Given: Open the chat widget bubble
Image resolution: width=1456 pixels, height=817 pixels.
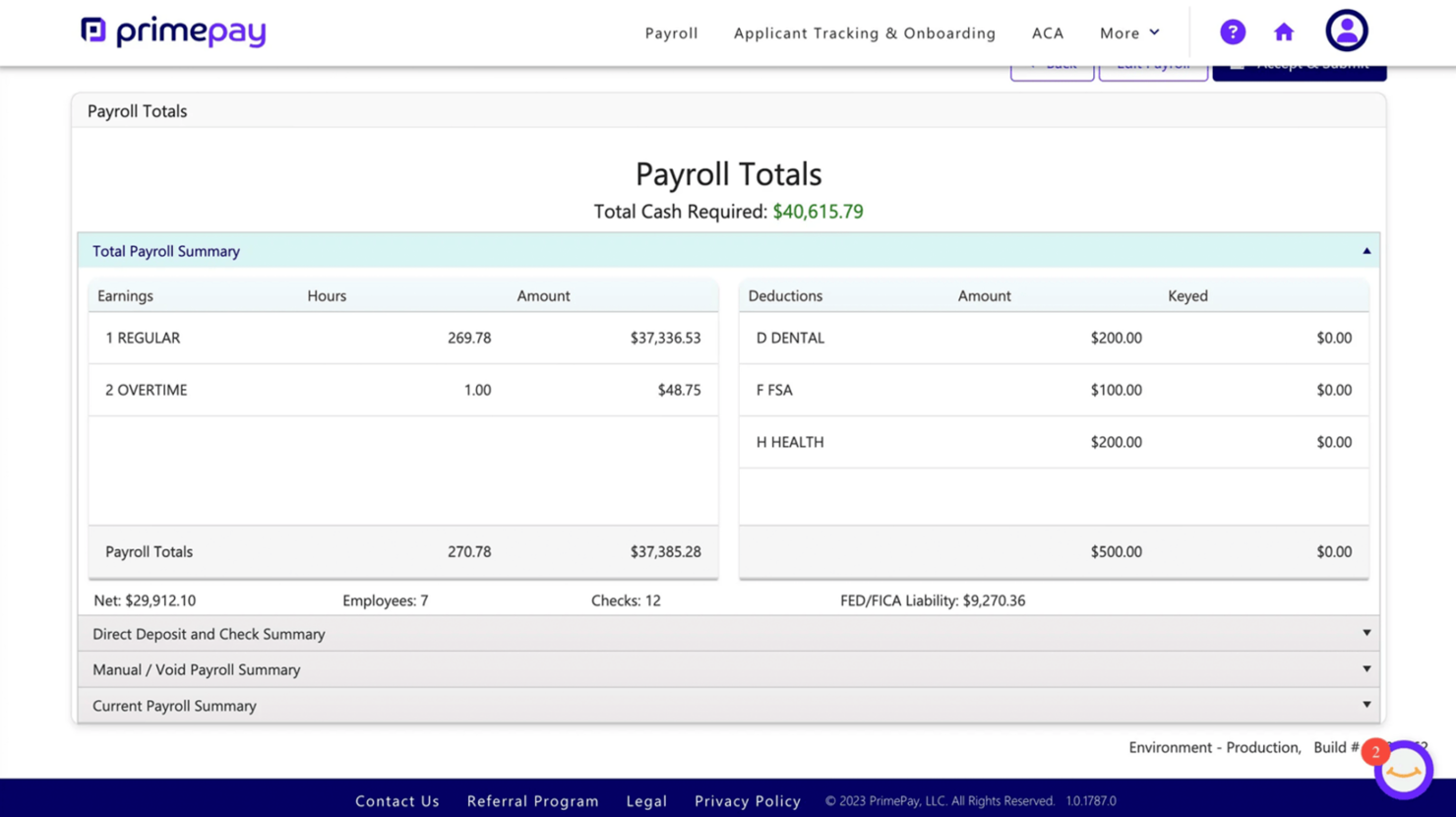Looking at the screenshot, I should pos(1404,770).
